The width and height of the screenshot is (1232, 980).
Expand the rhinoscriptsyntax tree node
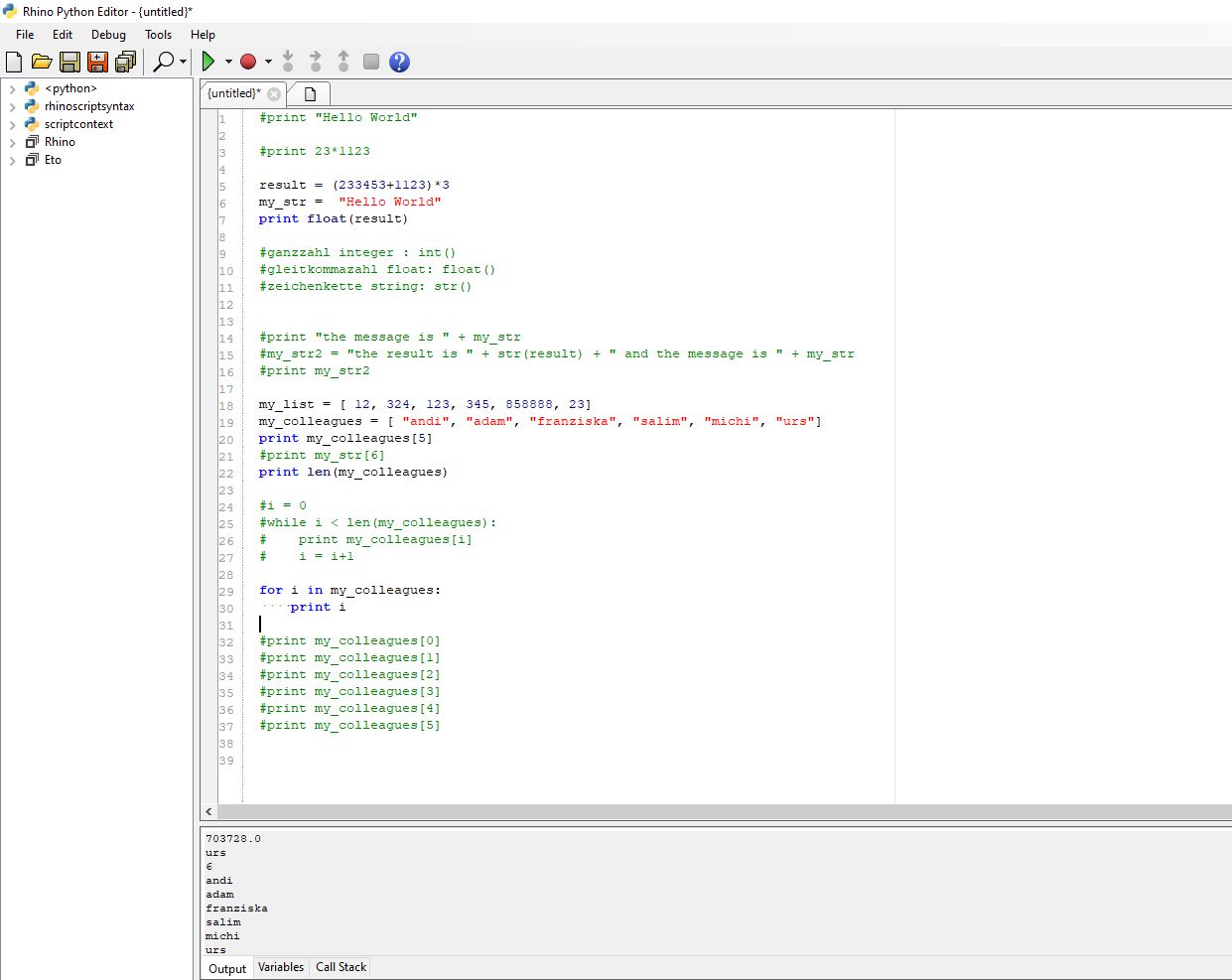click(x=10, y=106)
